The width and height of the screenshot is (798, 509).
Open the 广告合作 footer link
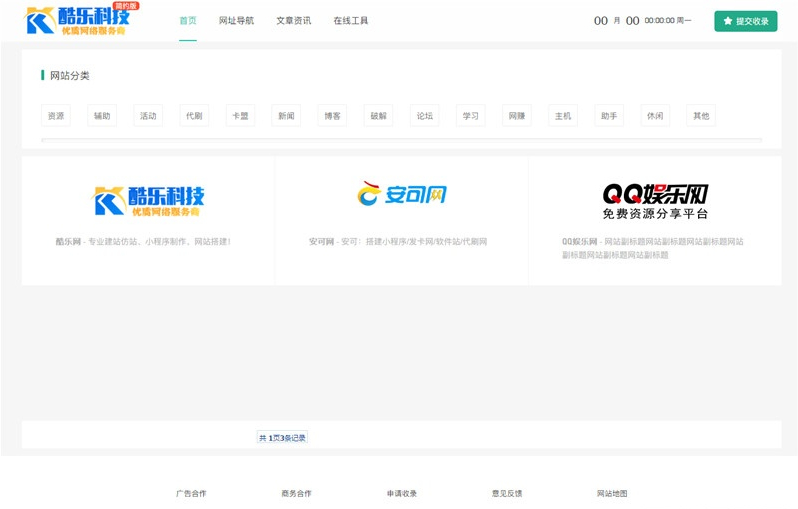tap(191, 493)
